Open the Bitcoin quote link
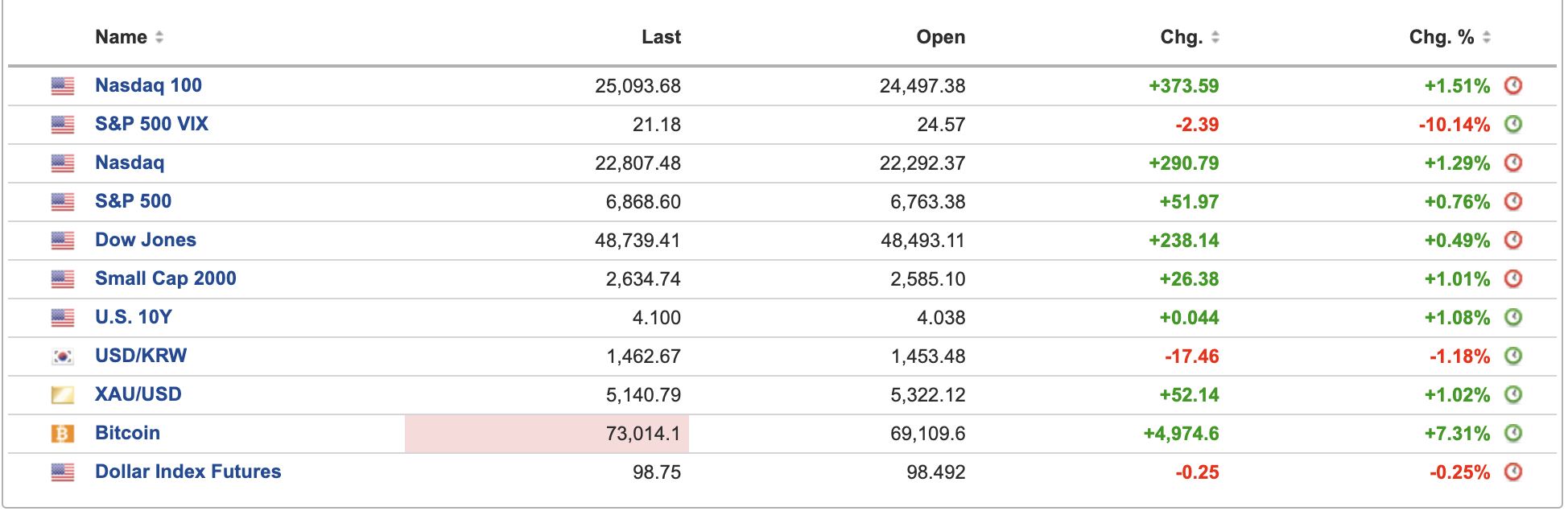The height and width of the screenshot is (515, 1568). click(127, 433)
